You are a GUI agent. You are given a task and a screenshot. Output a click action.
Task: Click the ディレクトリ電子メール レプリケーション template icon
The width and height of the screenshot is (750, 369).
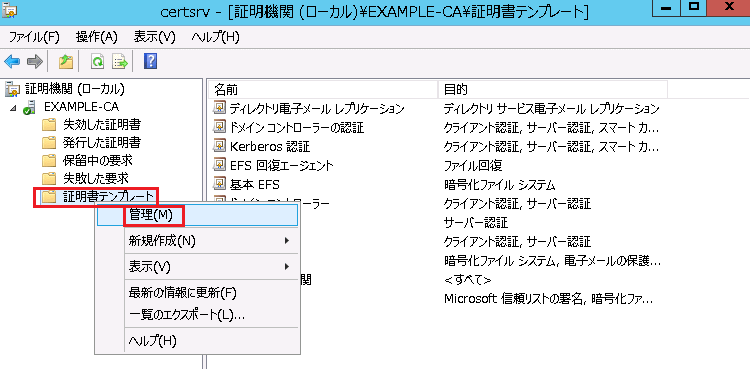(x=219, y=108)
